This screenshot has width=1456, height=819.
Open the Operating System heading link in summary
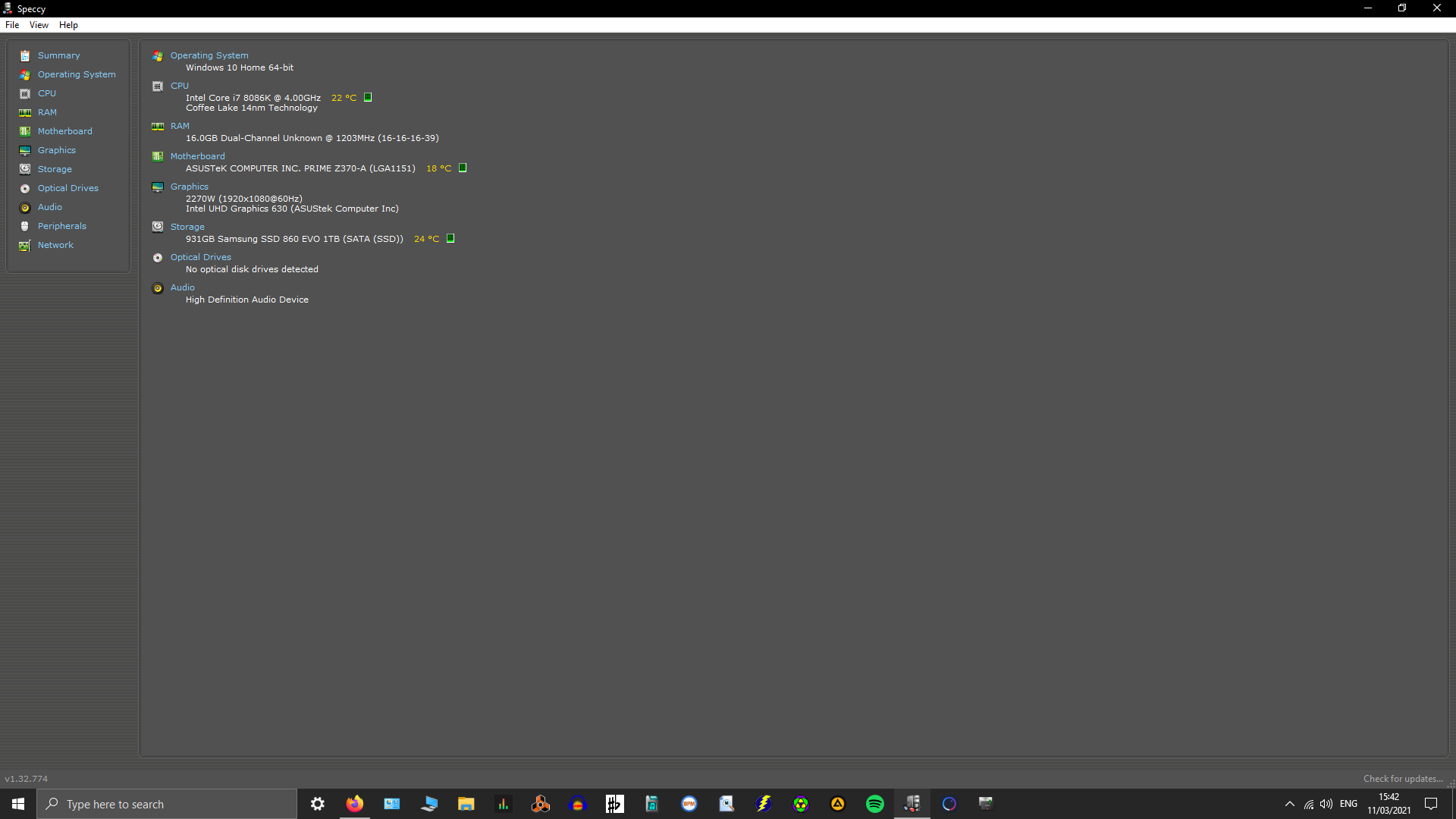(x=209, y=55)
